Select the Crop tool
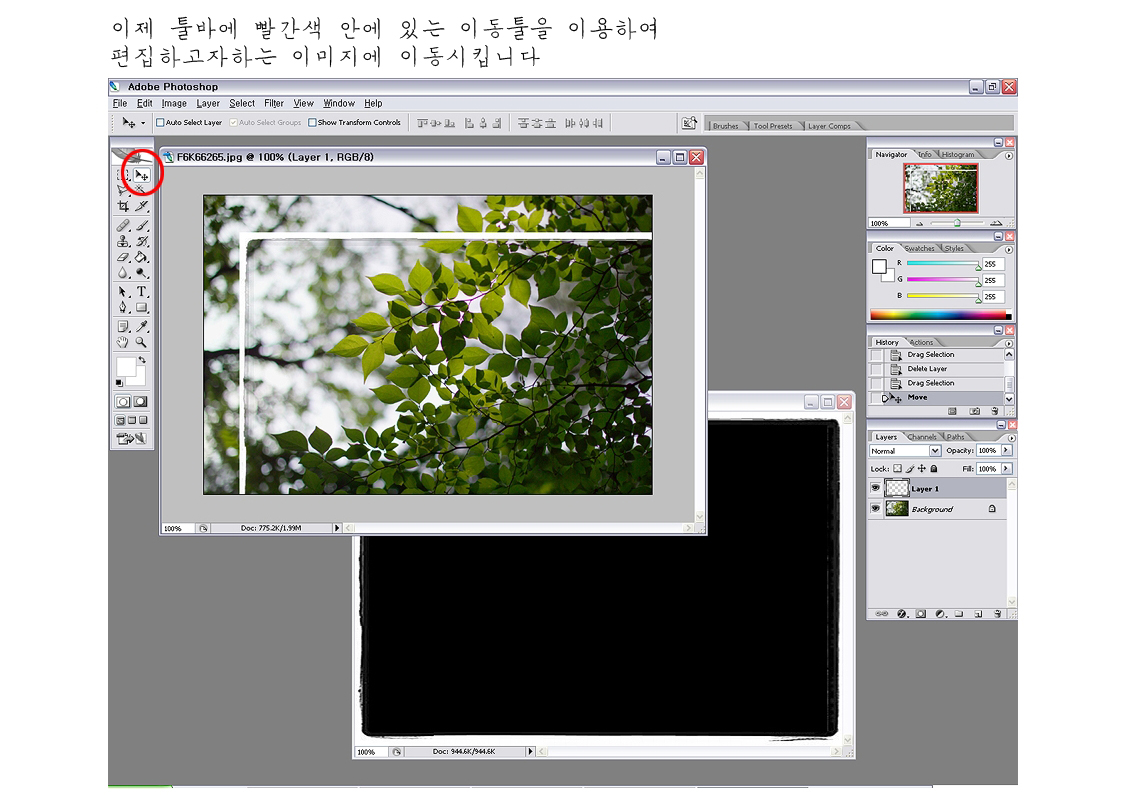Screen dimensions: 1136x803 [123, 207]
